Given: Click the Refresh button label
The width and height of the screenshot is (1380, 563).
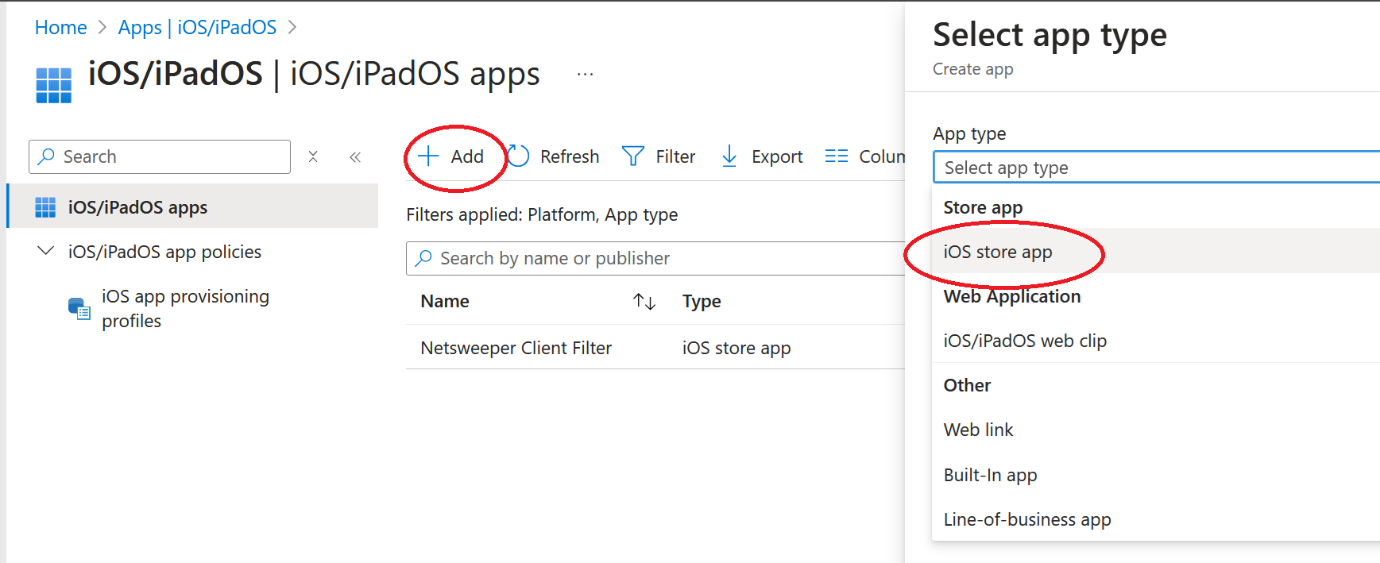Looking at the screenshot, I should point(570,157).
